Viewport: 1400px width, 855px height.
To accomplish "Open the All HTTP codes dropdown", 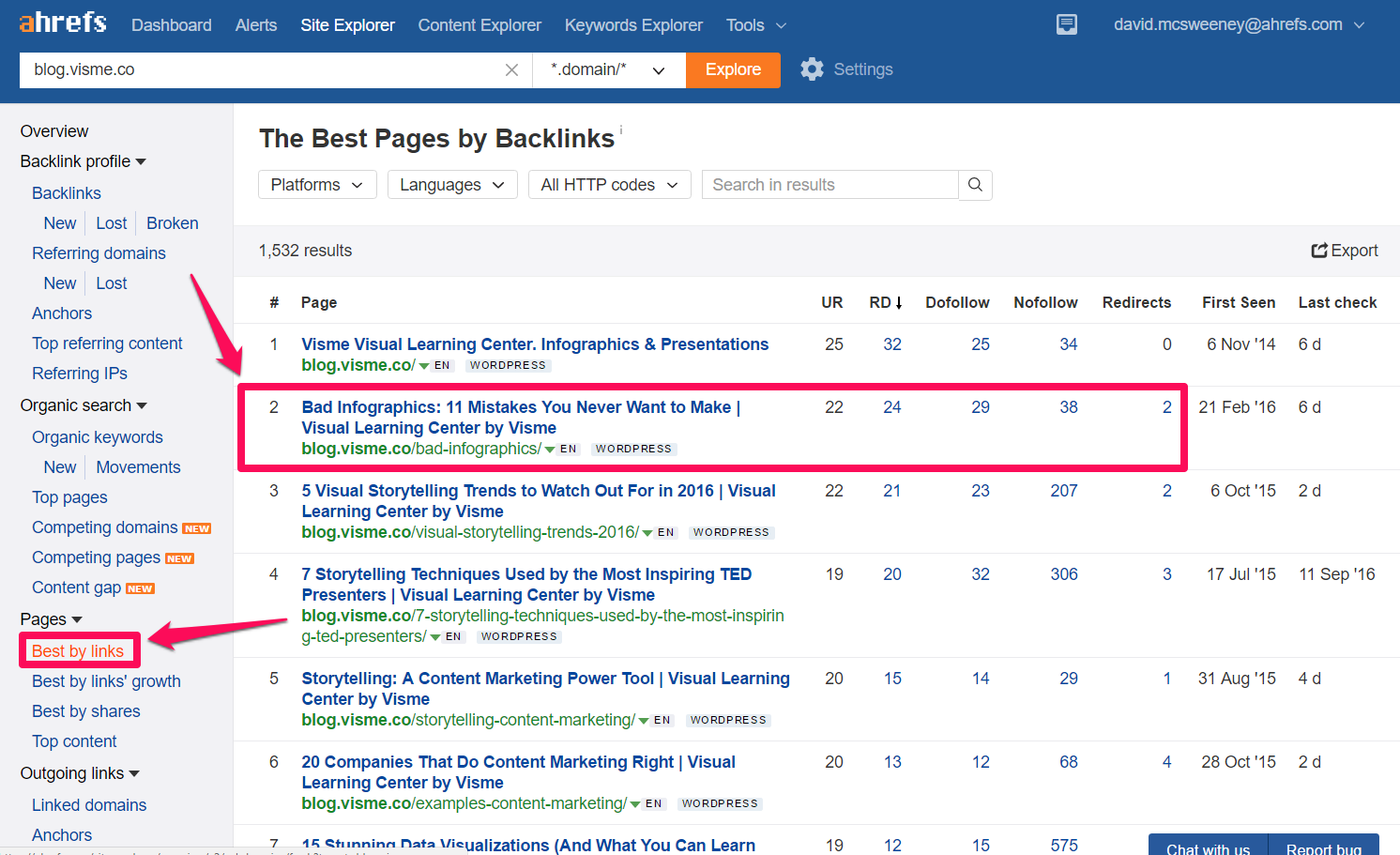I will tap(609, 185).
